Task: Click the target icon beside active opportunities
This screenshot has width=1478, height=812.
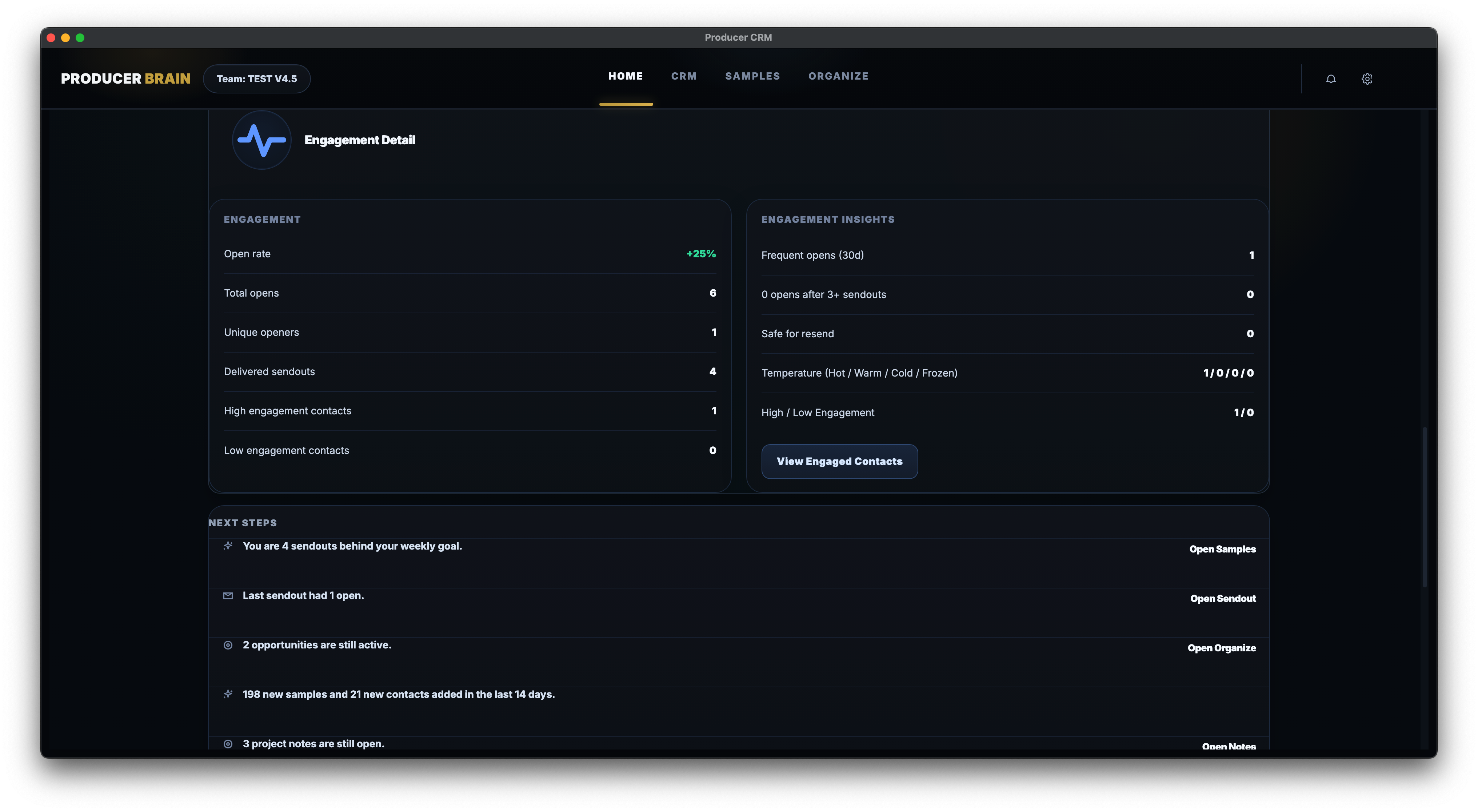Action: tap(228, 645)
